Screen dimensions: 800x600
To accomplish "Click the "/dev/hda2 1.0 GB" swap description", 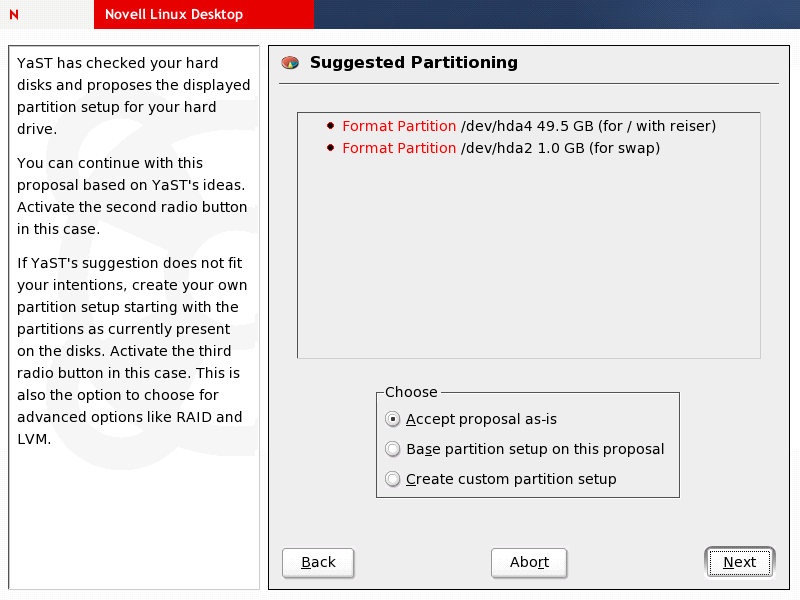I will point(560,148).
